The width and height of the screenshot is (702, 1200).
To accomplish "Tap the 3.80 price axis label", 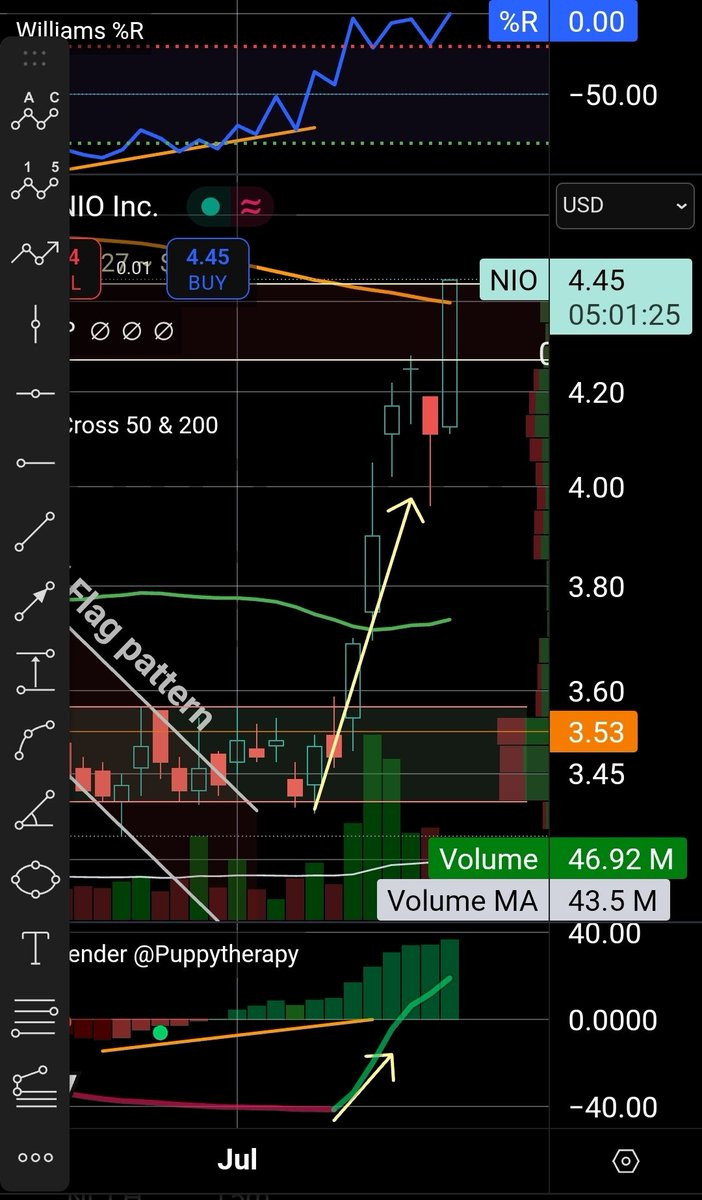I will (596, 587).
